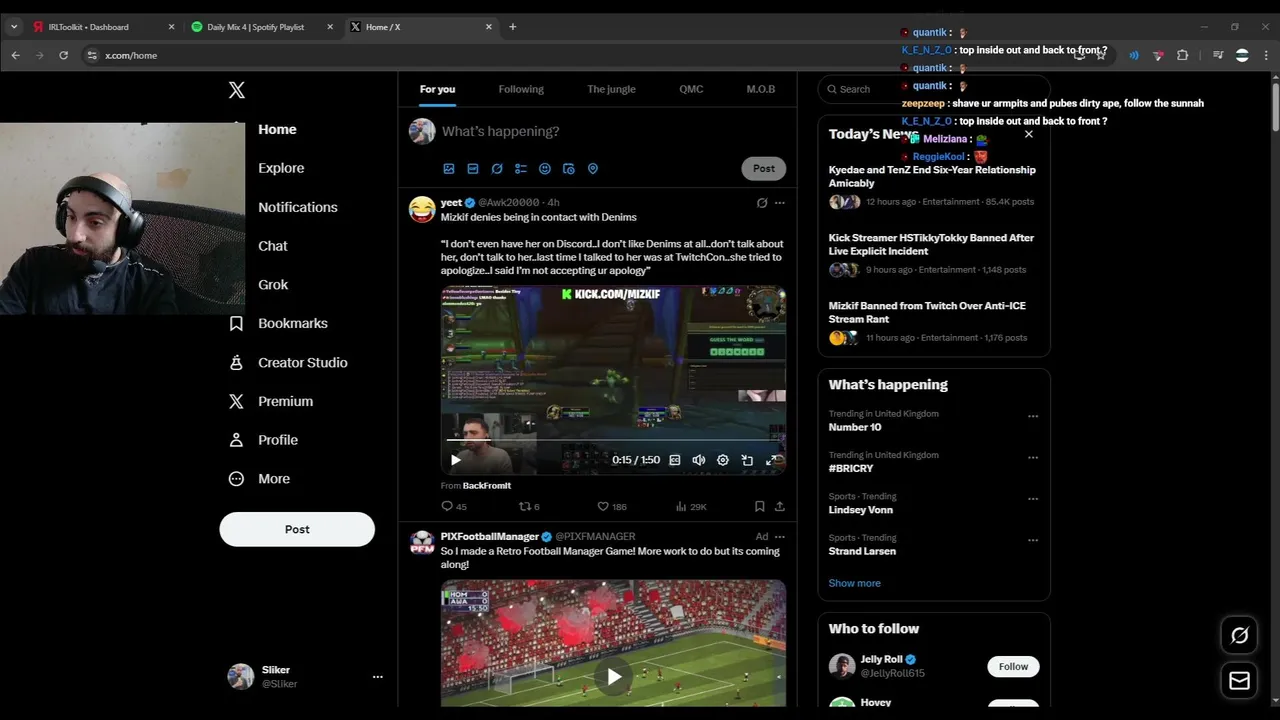Open messages floating button at bottom right
Viewport: 1280px width, 720px height.
click(1240, 681)
